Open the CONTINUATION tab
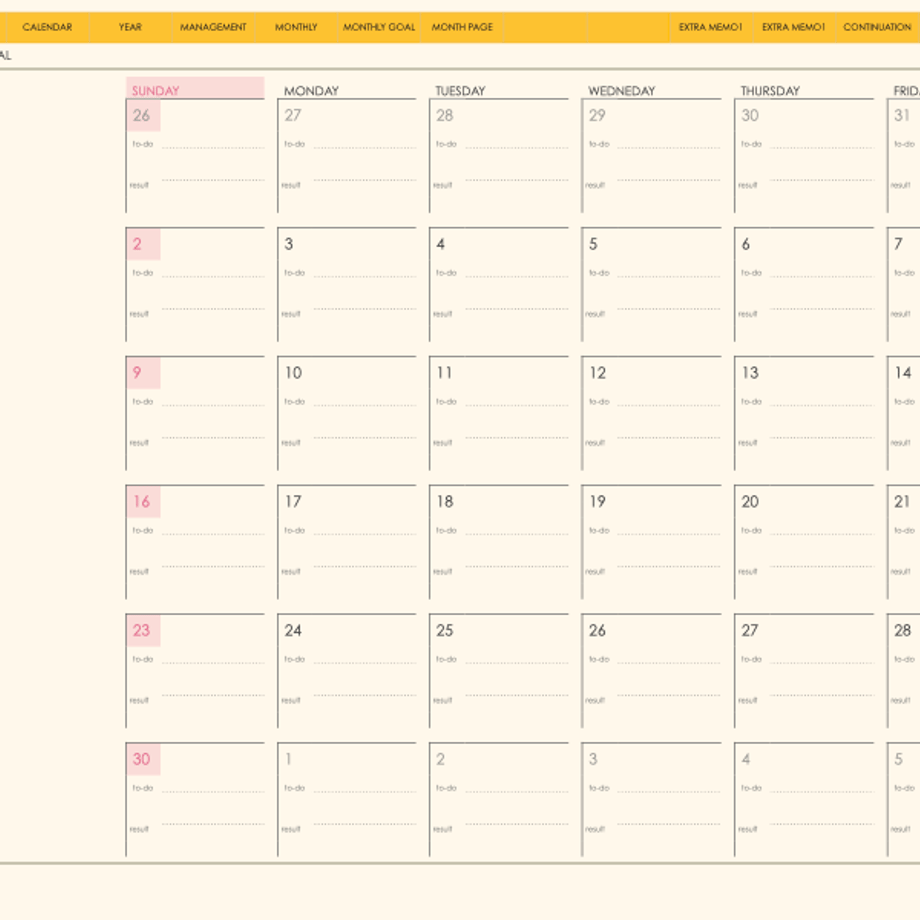 point(878,27)
